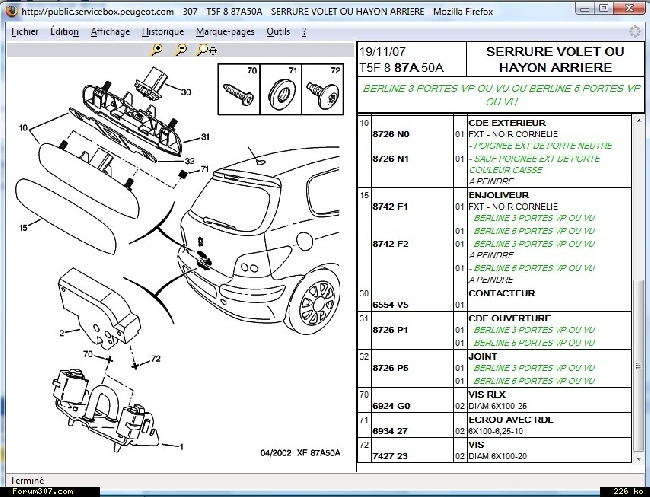Click the zoom in magnifier icon
This screenshot has width=650, height=497.
[x=157, y=50]
